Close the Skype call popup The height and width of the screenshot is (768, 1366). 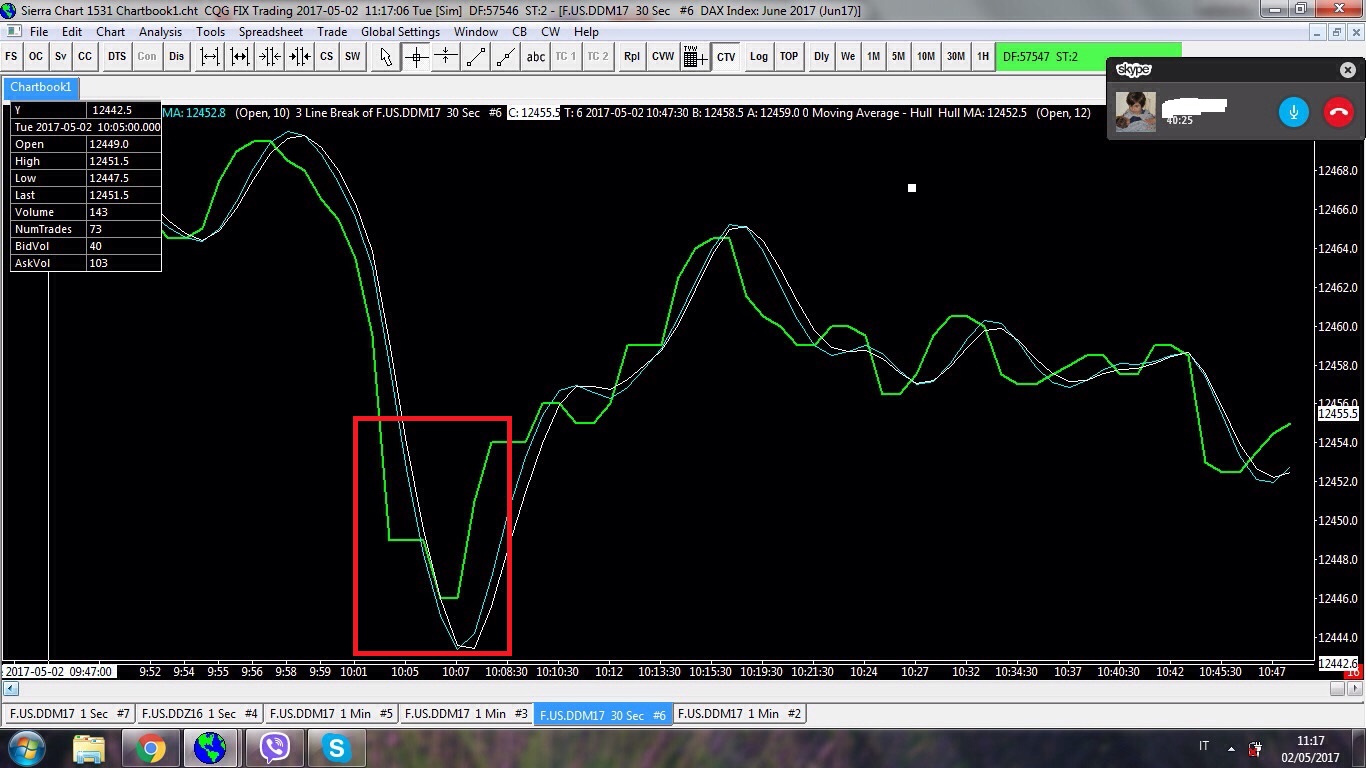pyautogui.click(x=1348, y=70)
